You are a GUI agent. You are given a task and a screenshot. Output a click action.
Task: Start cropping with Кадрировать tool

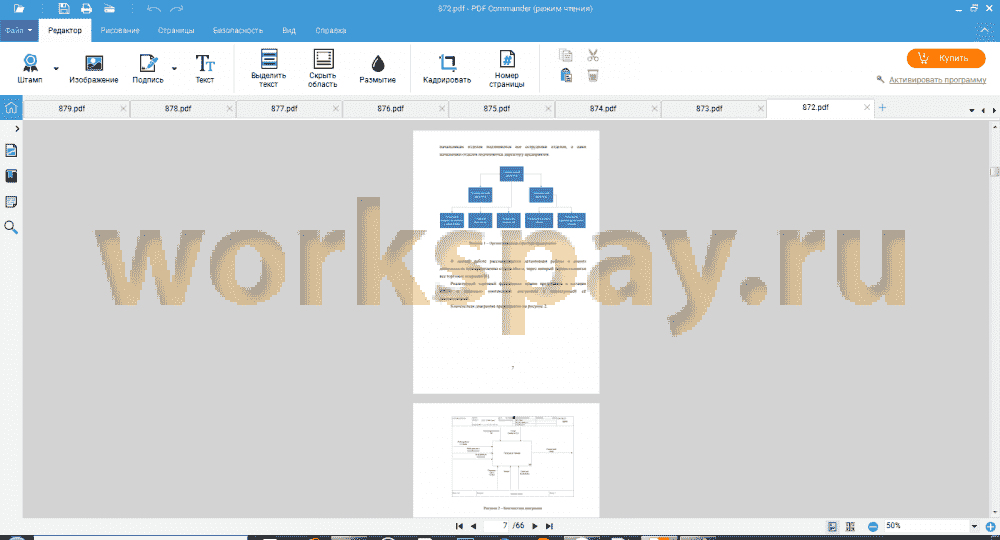tap(447, 69)
